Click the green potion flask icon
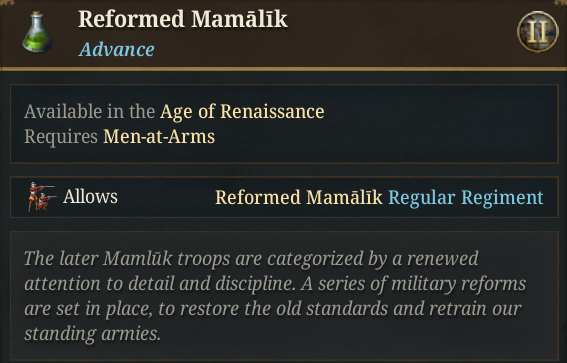Screen dimensions: 567x363 (37, 32)
